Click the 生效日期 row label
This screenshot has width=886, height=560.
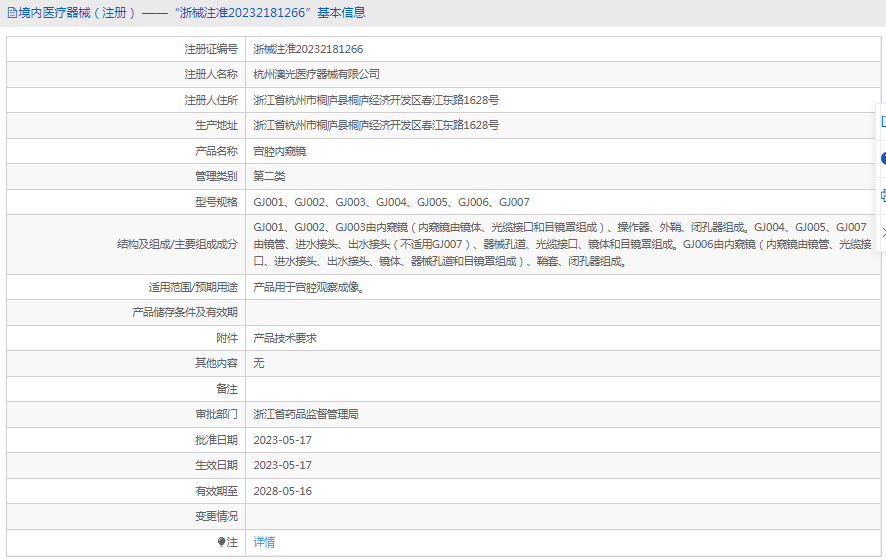(216, 465)
